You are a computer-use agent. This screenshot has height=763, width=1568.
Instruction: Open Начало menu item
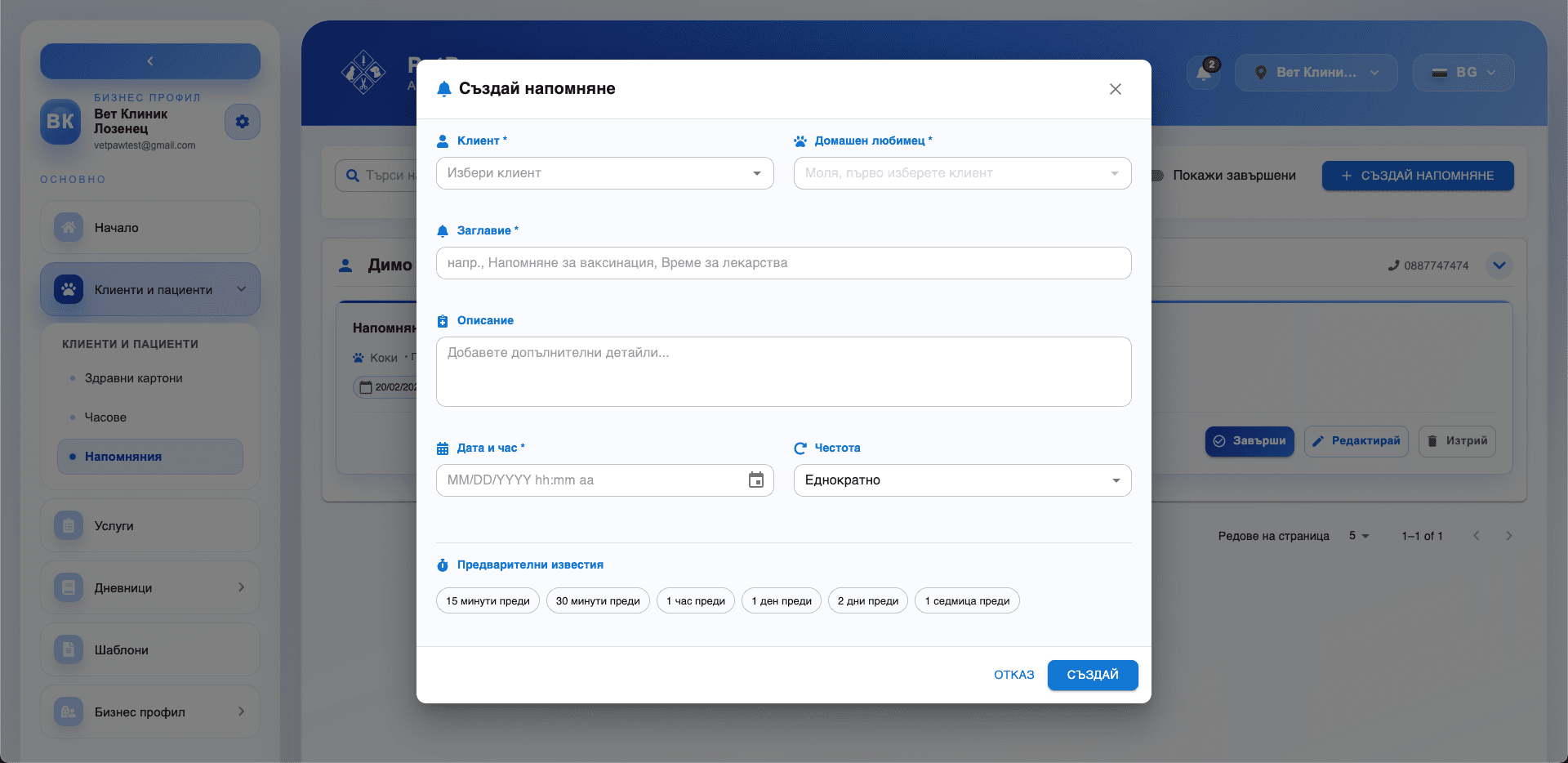(150, 227)
